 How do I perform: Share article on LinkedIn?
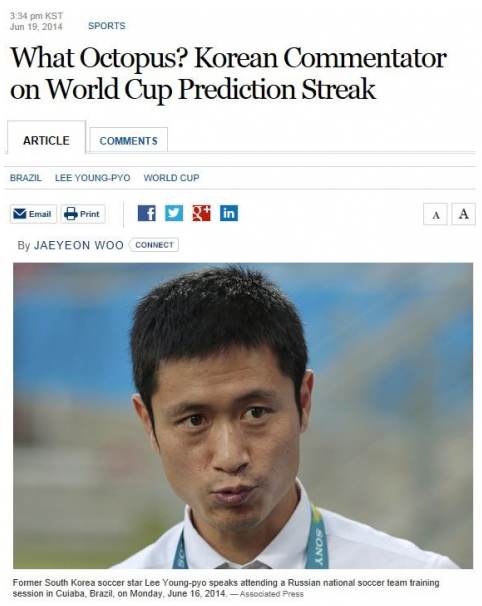click(x=229, y=213)
